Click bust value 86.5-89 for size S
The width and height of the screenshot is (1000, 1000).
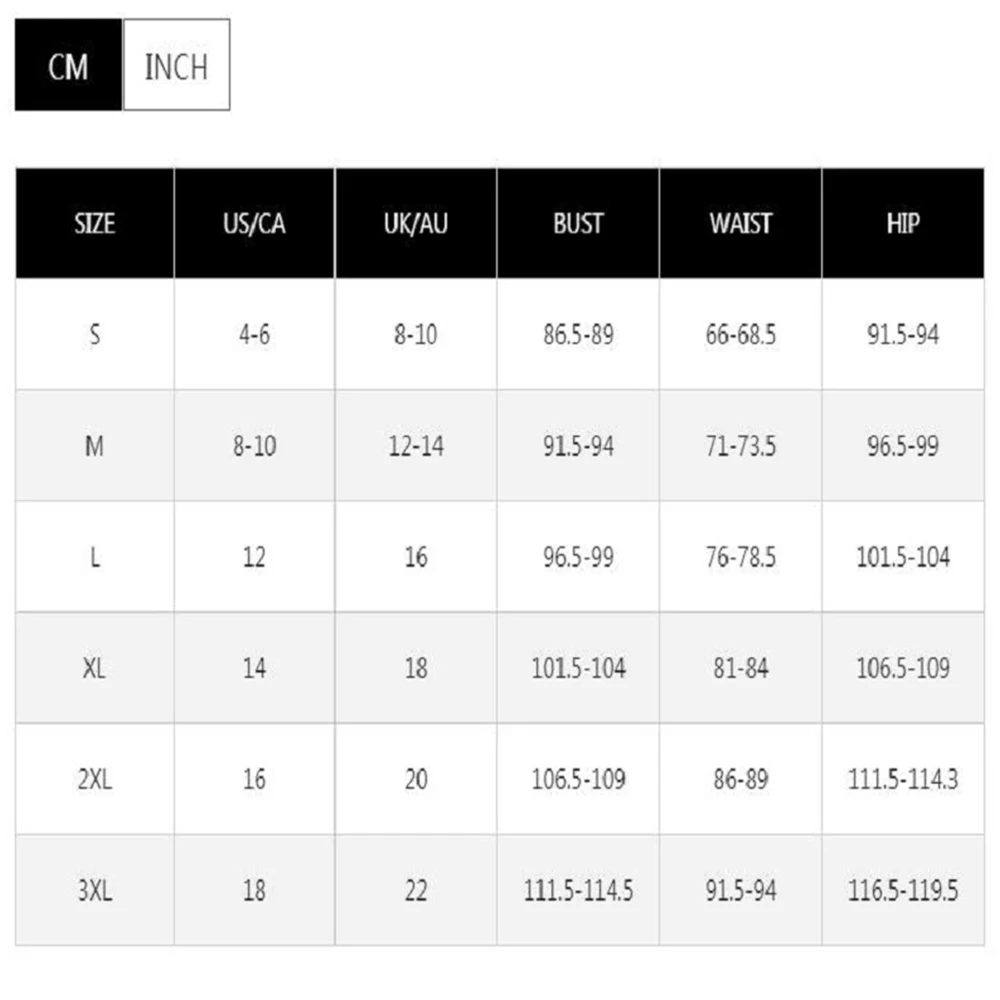tap(578, 334)
